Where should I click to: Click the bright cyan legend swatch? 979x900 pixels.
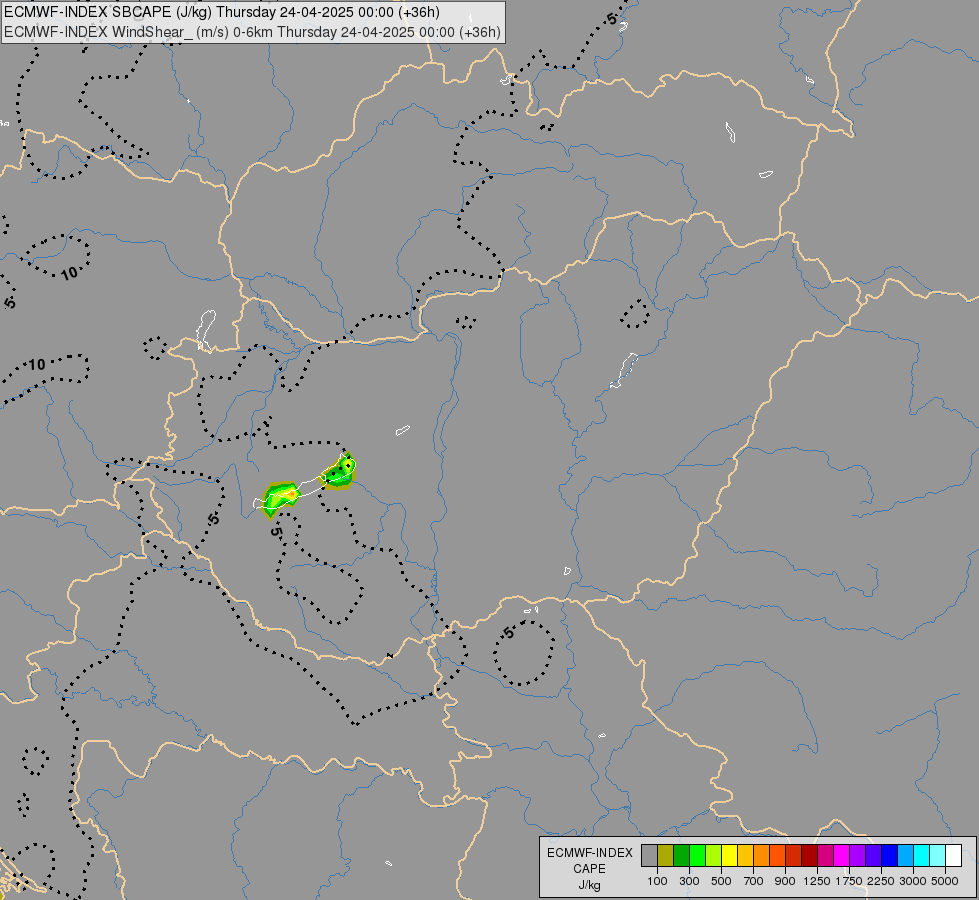click(922, 856)
